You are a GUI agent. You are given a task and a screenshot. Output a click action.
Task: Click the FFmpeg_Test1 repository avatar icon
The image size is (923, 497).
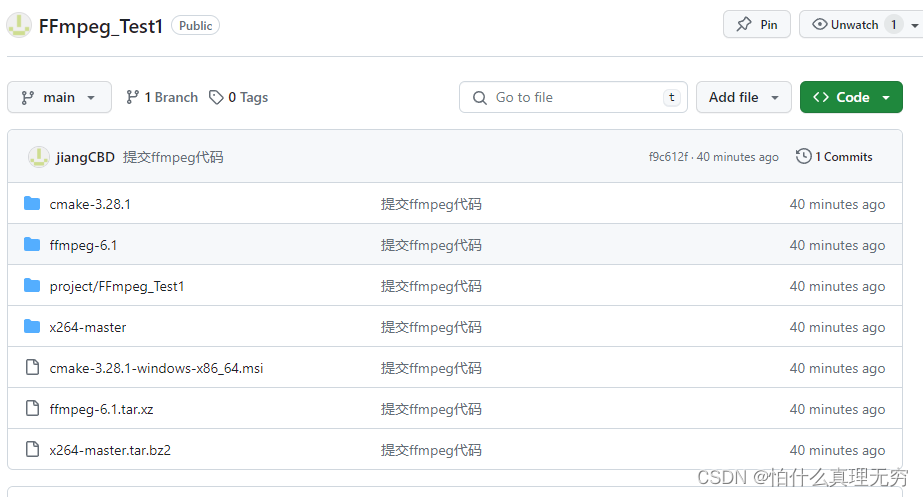(x=19, y=25)
